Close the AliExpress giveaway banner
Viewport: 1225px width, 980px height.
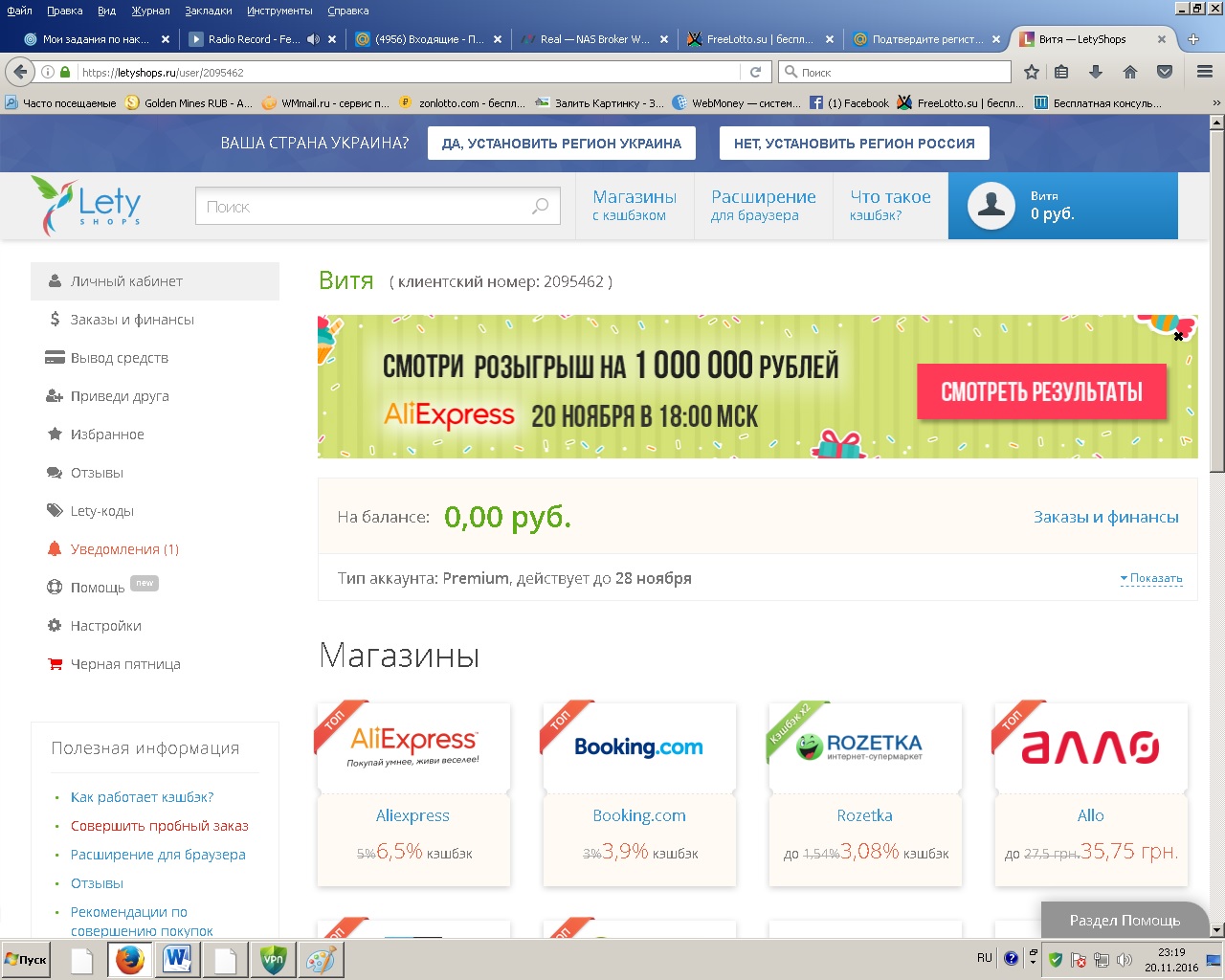(1178, 336)
